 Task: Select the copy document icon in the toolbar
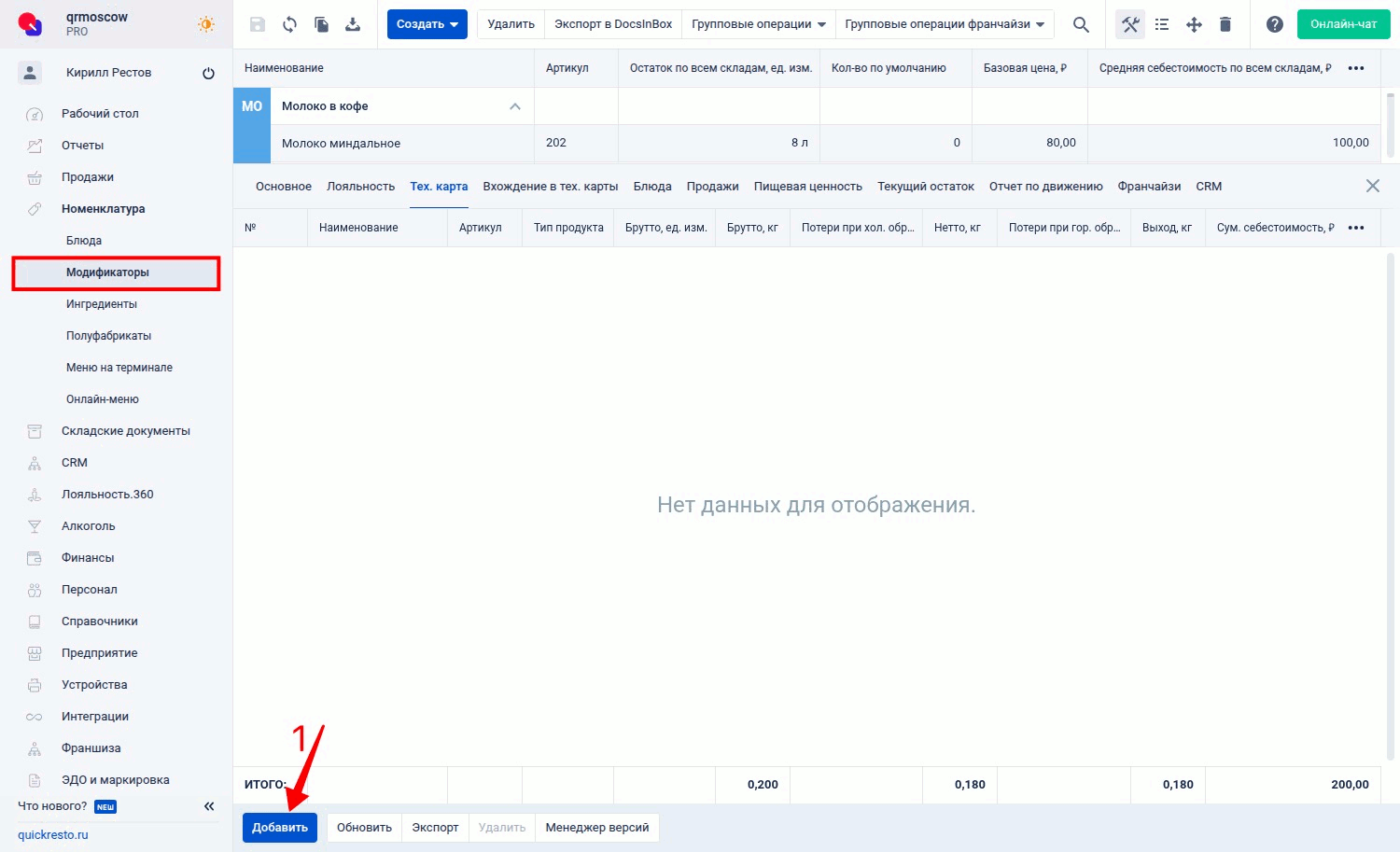click(321, 24)
